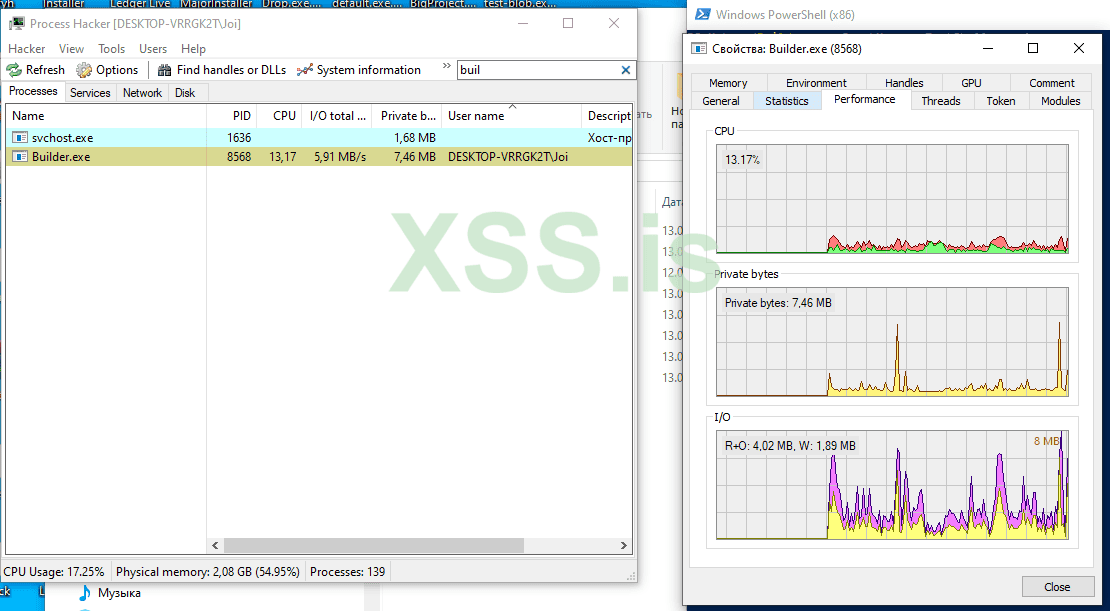
Task: Open the Memory tab in properties
Action: coord(728,83)
